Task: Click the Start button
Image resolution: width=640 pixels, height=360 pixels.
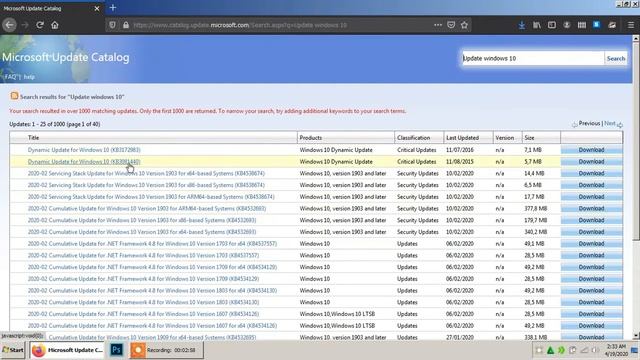Action: point(13,350)
